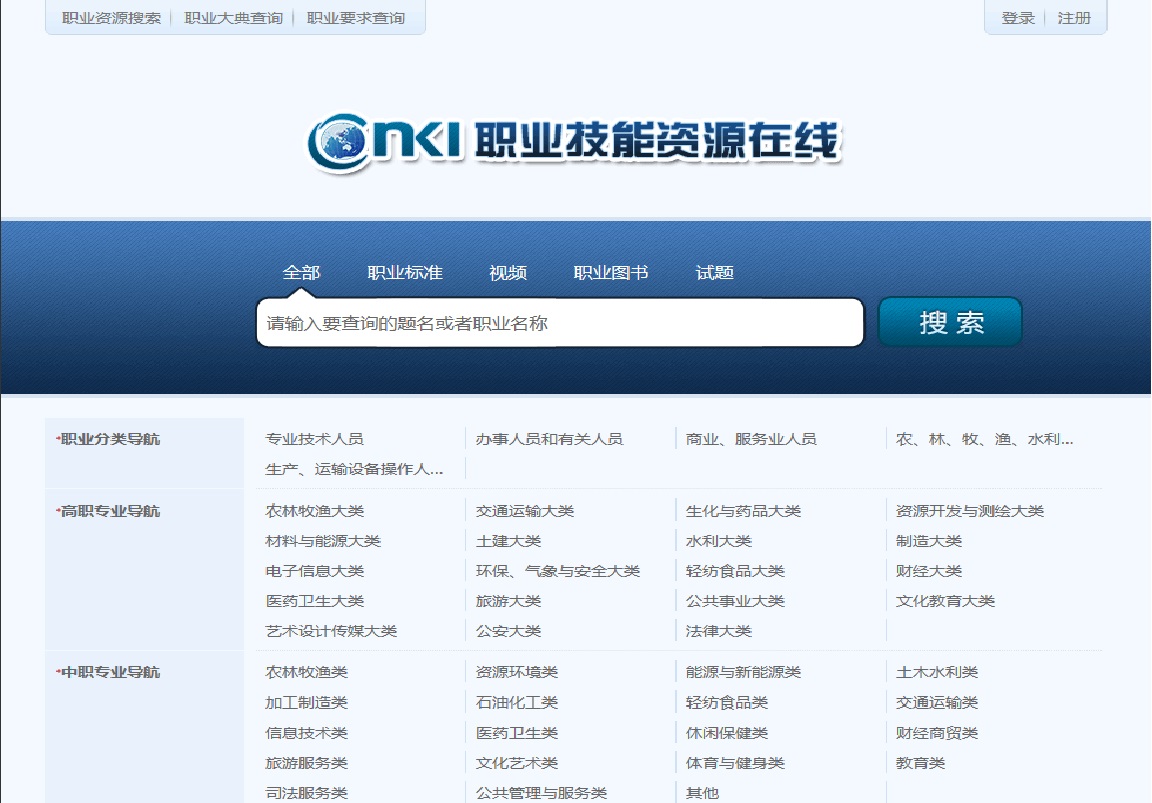This screenshot has height=803, width=1152.
Task: Click the 登录 link
Action: 1018,18
